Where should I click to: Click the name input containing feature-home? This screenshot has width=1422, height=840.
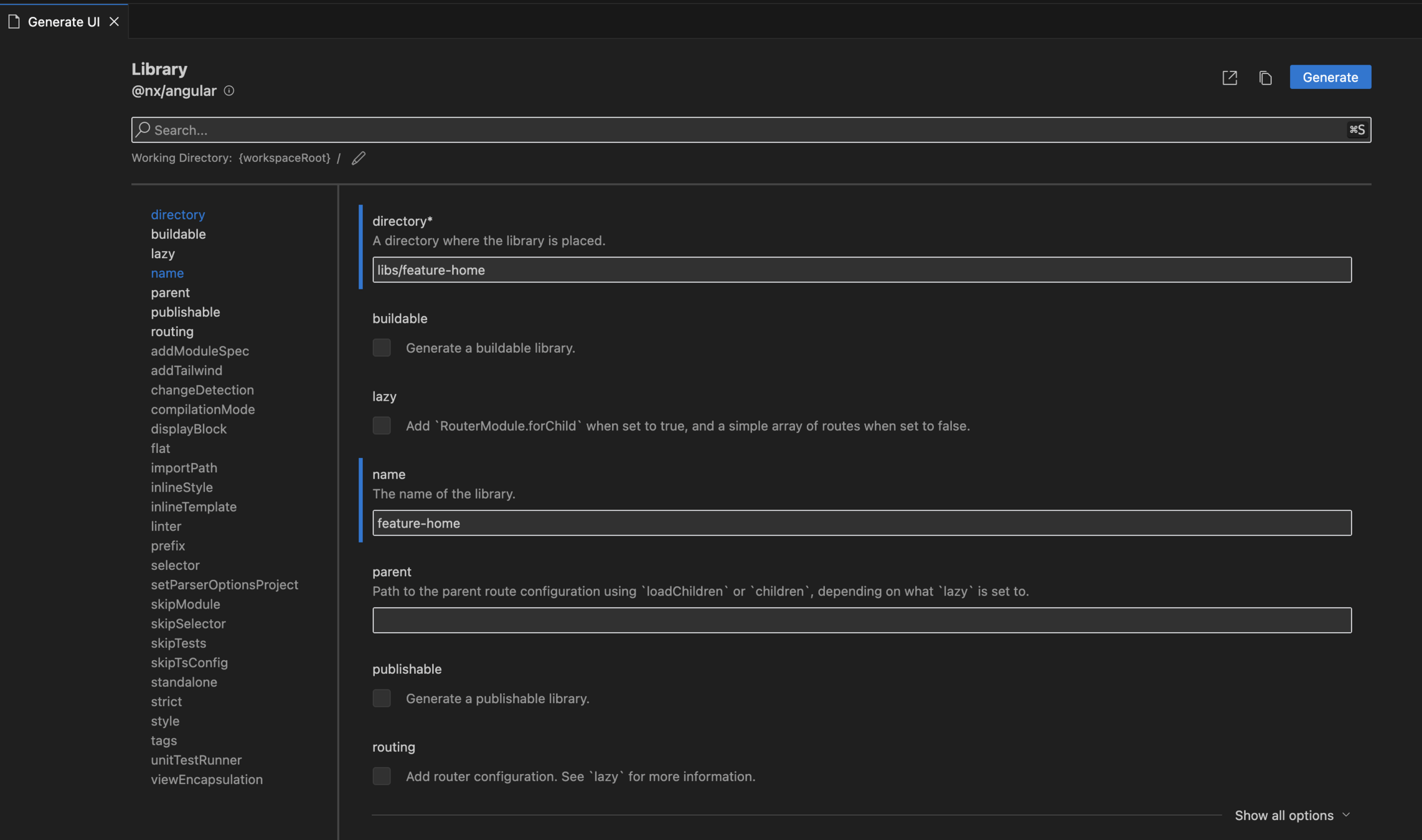click(862, 523)
